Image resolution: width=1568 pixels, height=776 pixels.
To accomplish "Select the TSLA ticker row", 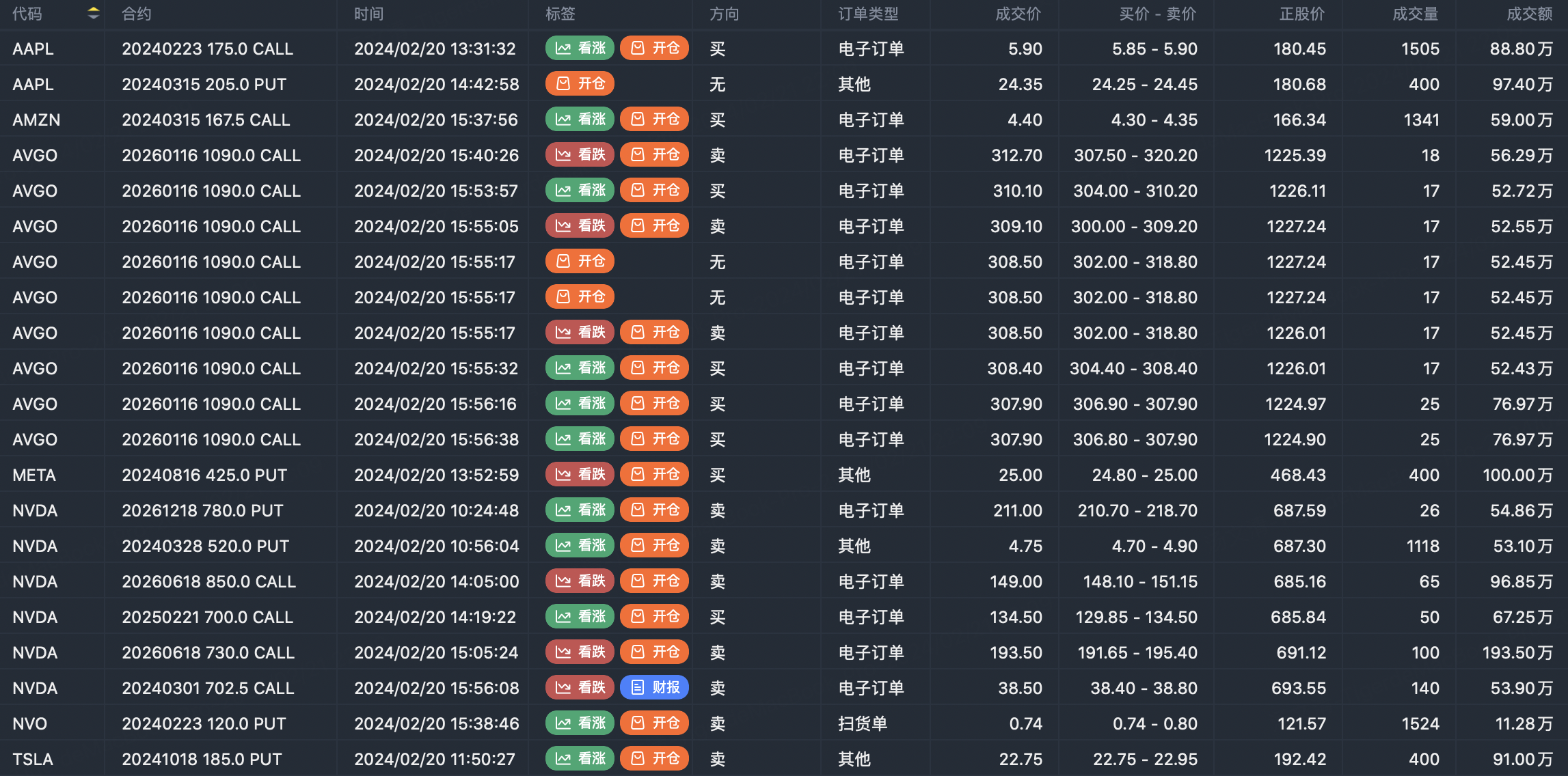I will (33, 760).
